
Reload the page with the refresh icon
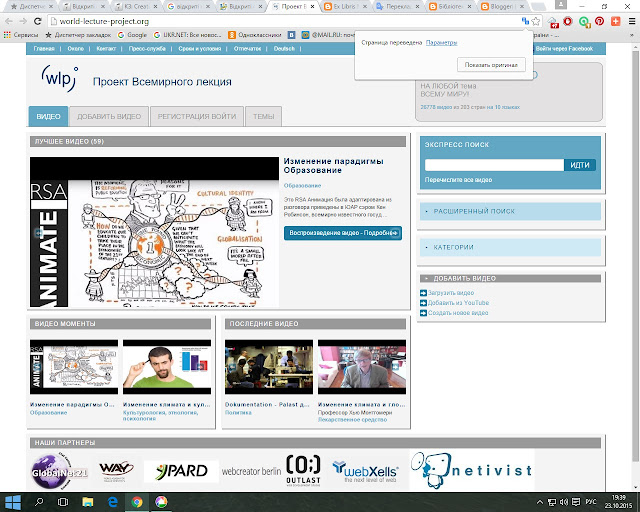(x=38, y=21)
